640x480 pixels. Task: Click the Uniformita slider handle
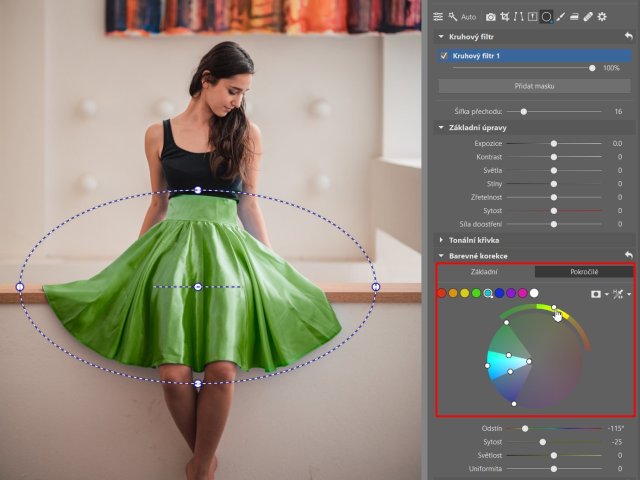click(x=553, y=469)
